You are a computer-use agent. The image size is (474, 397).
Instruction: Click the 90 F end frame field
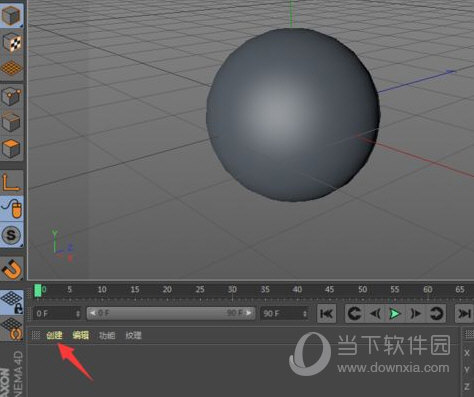pos(284,314)
